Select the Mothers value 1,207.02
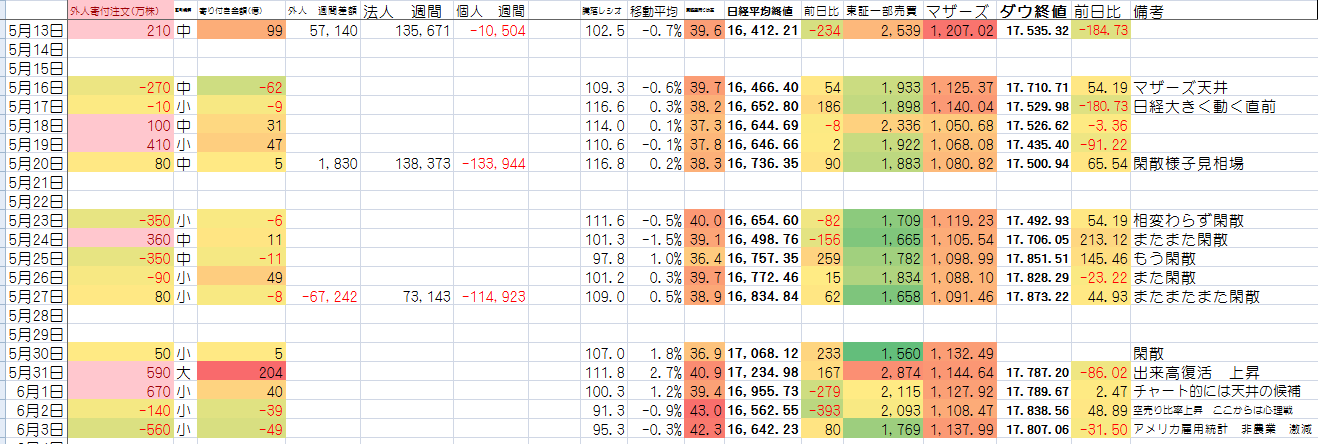1318x444 pixels. click(x=960, y=31)
